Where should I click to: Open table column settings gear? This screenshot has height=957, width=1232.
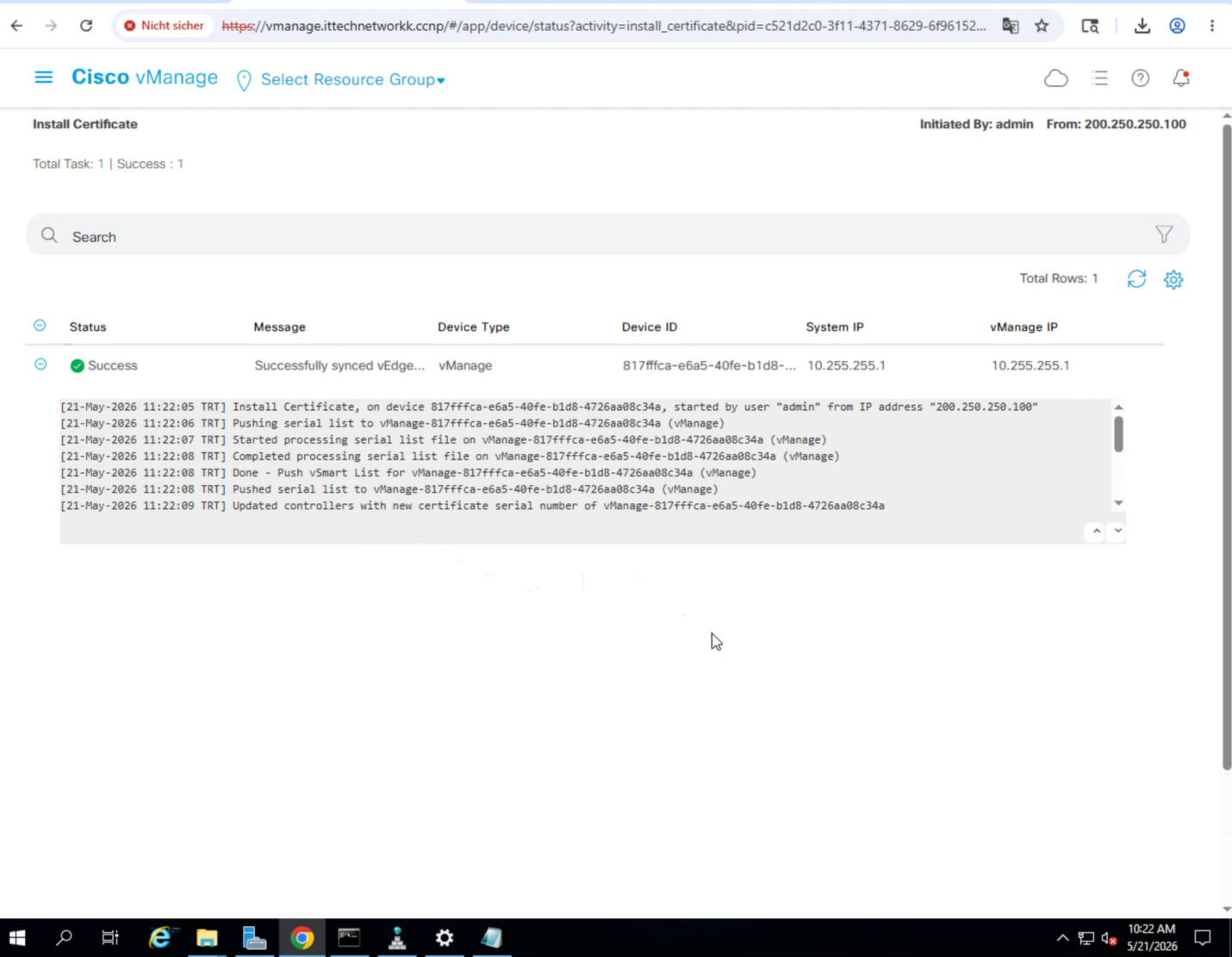point(1173,279)
